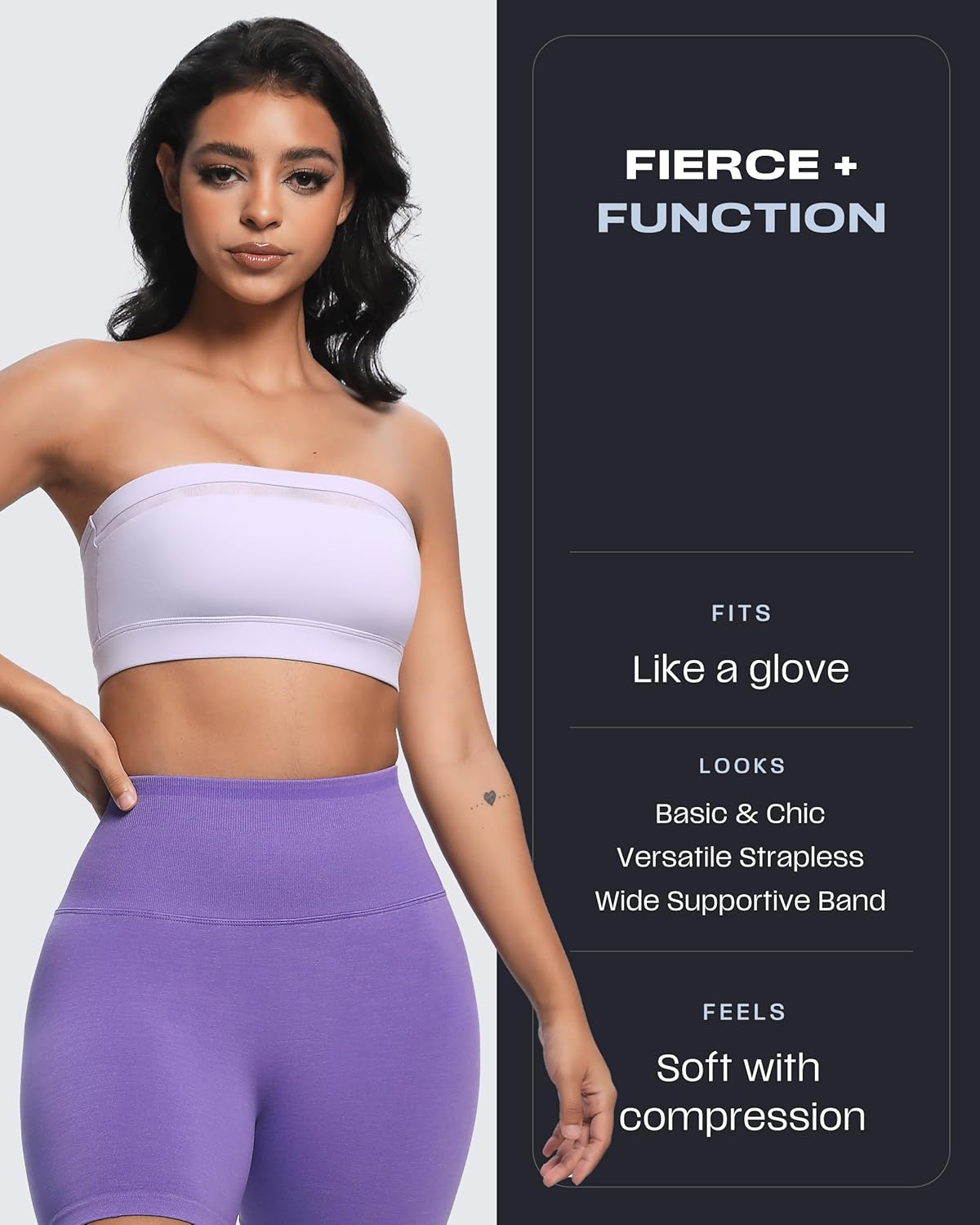This screenshot has width=980, height=1225.
Task: Click the 'Basic & Chic' line
Action: [x=740, y=813]
